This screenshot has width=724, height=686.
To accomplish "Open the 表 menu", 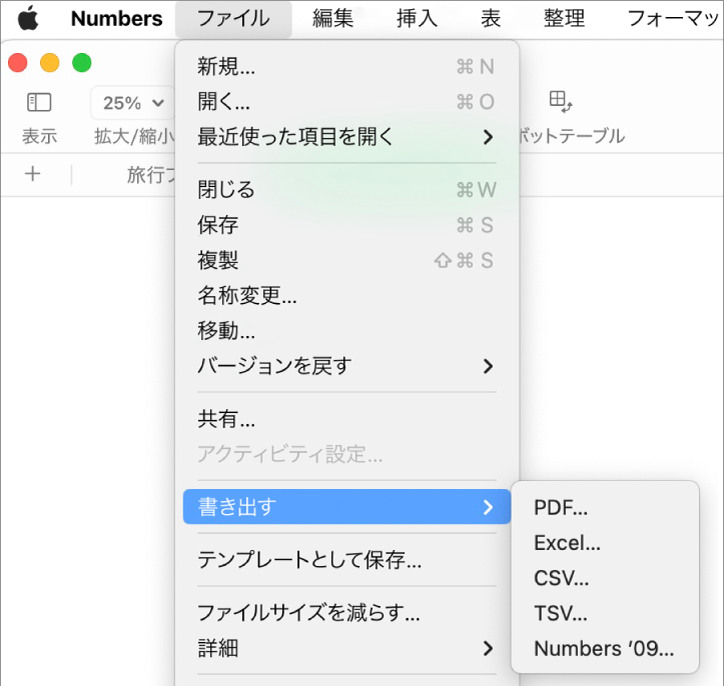I will pos(490,19).
